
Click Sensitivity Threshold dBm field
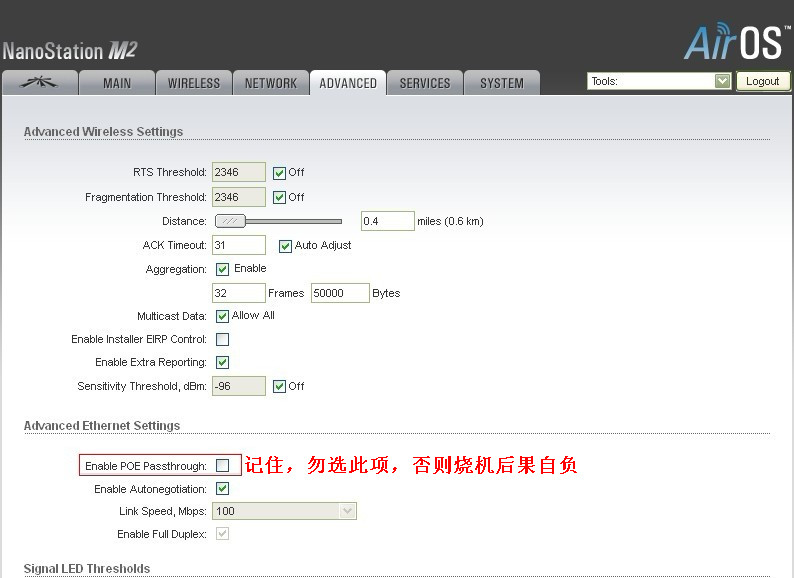pos(239,386)
